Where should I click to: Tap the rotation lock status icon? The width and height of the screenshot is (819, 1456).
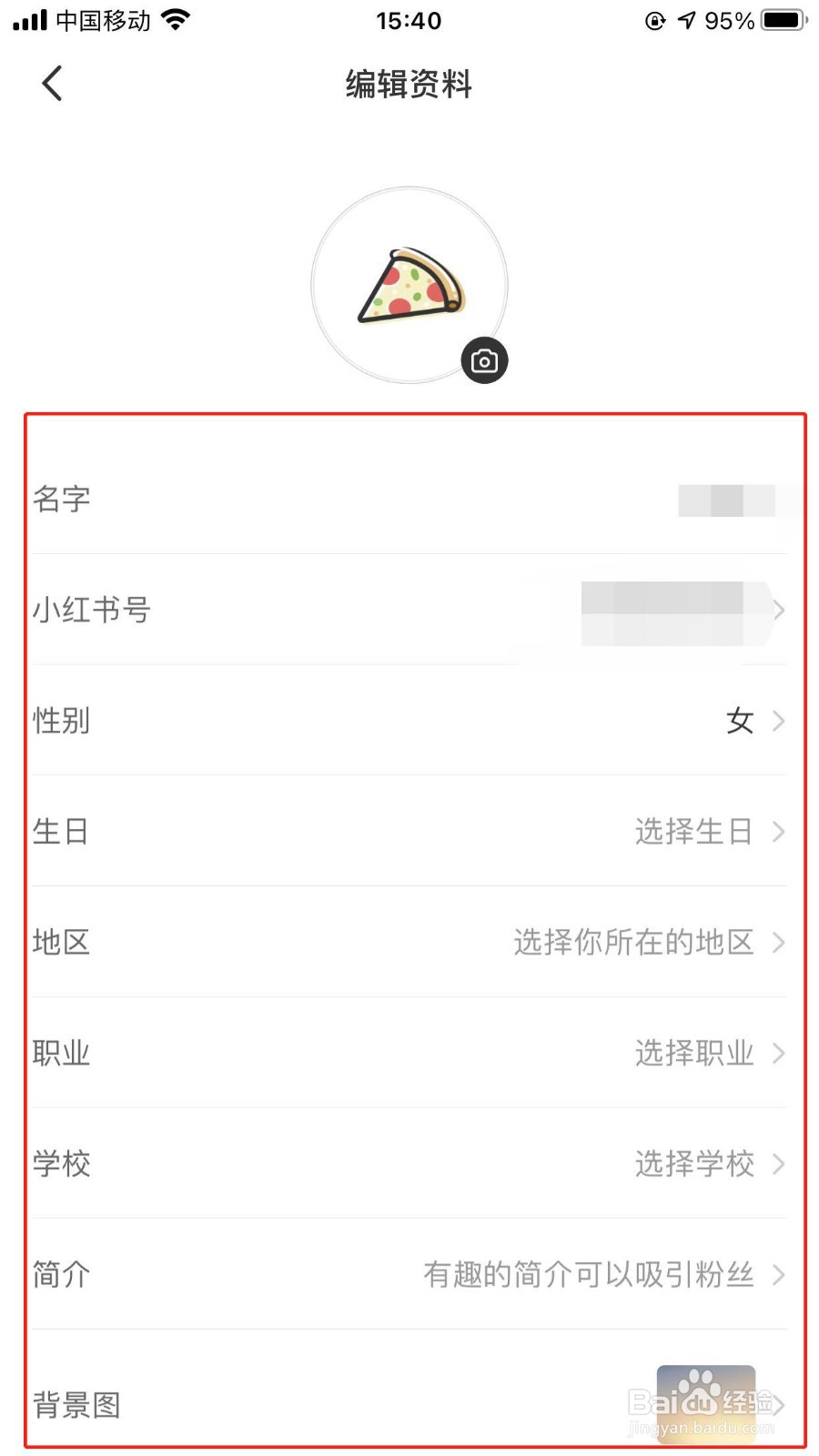pyautogui.click(x=655, y=20)
